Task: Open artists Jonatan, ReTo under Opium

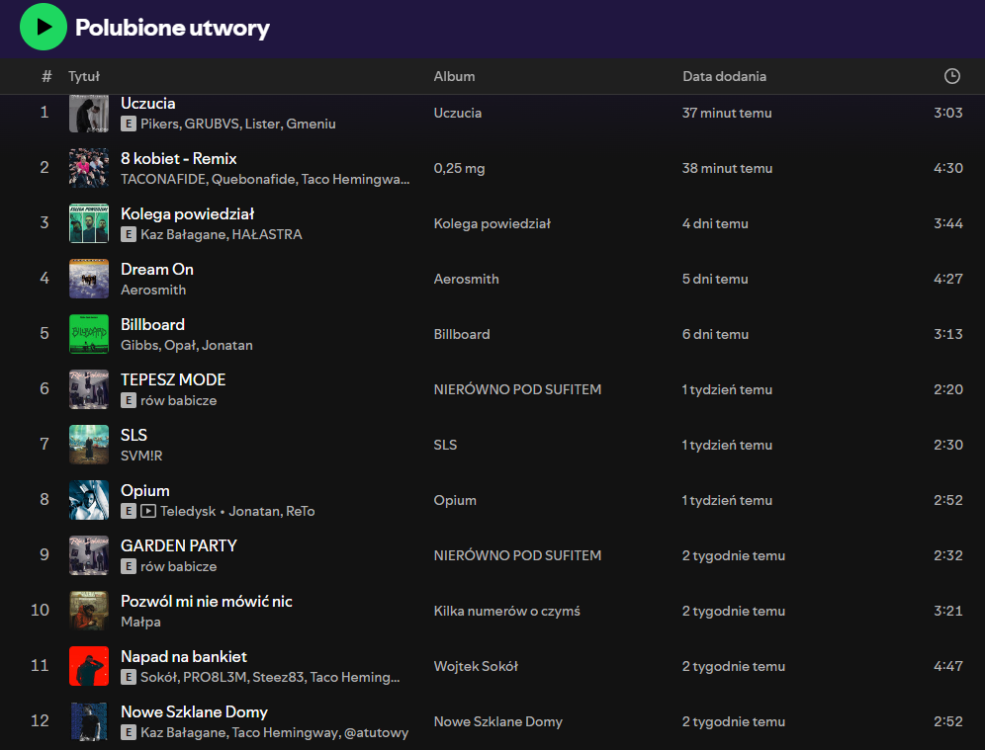Action: [271, 511]
